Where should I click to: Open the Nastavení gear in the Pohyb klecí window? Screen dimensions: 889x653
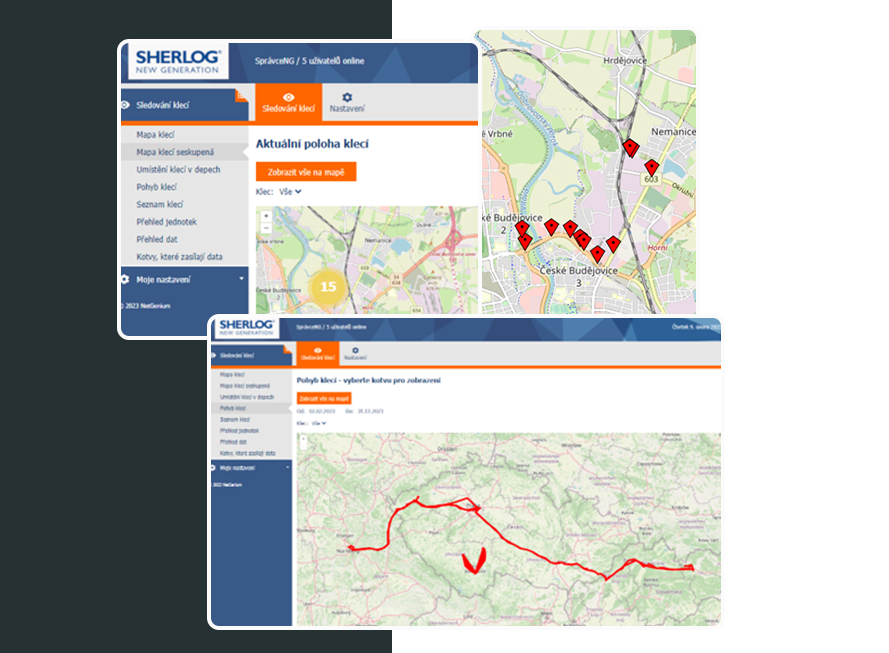click(x=354, y=351)
